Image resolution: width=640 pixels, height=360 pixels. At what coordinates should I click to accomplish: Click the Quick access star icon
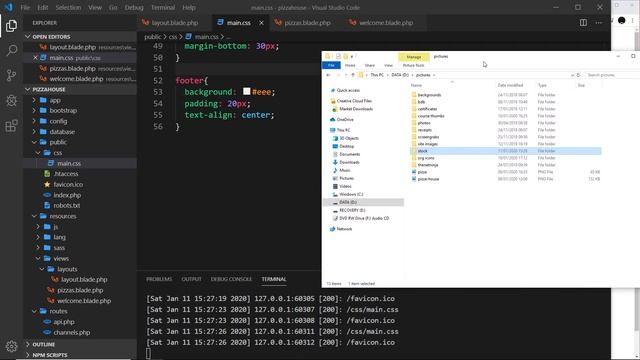click(x=333, y=90)
